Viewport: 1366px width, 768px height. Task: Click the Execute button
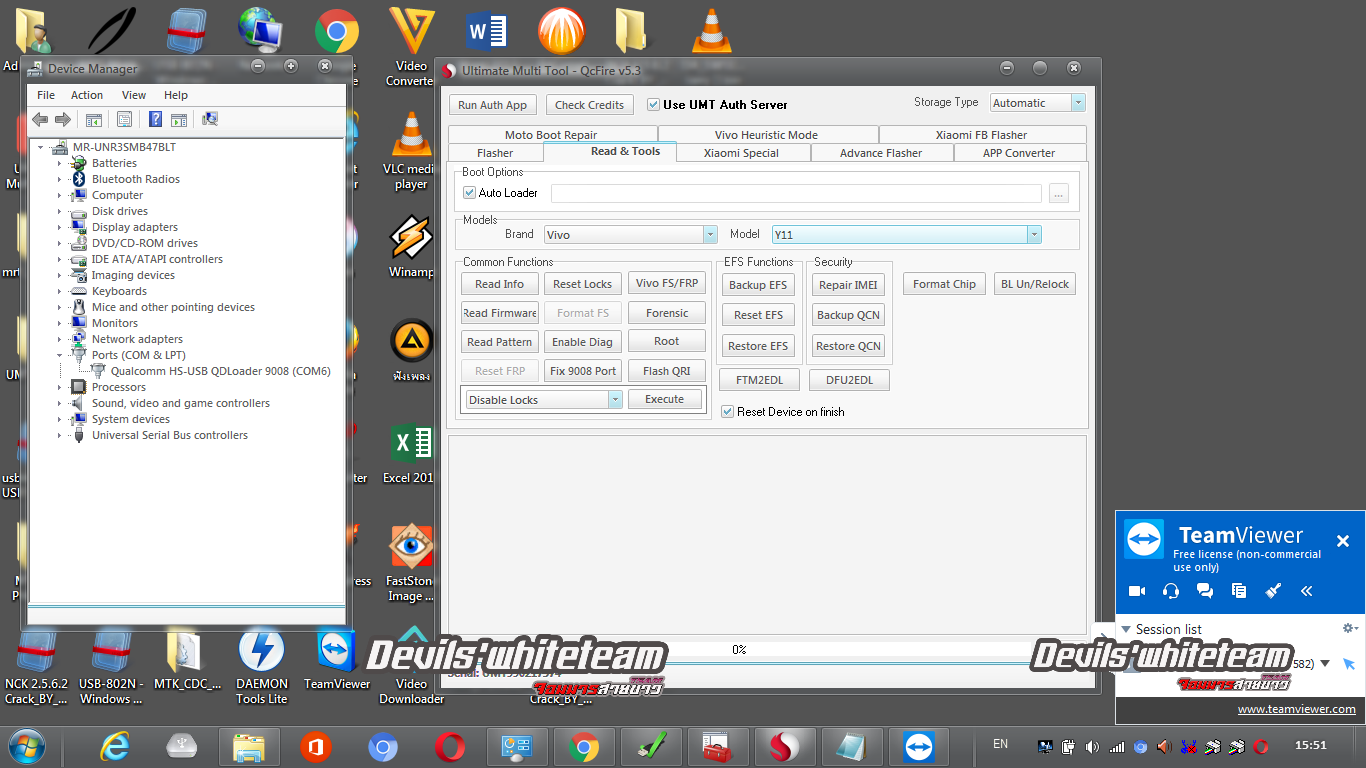(x=665, y=399)
